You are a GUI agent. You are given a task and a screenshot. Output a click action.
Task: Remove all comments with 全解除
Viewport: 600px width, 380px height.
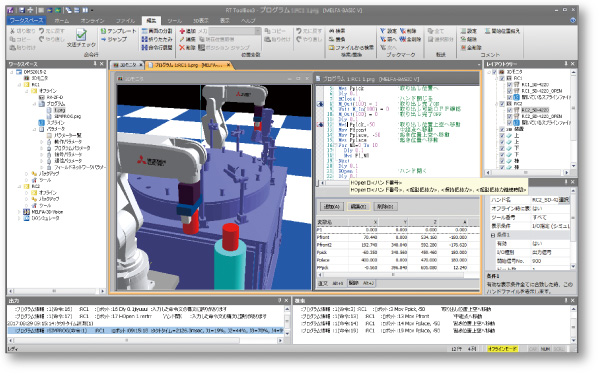point(471,47)
